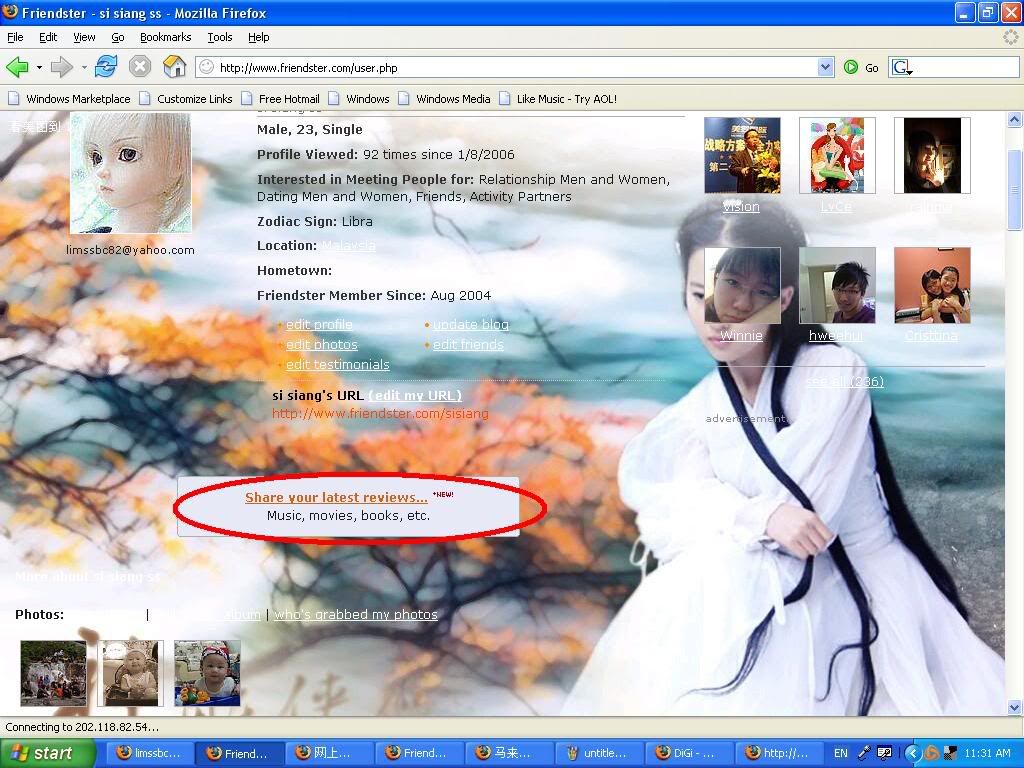Viewport: 1024px width, 768px height.
Task: Go to the Home page icon
Action: (174, 67)
